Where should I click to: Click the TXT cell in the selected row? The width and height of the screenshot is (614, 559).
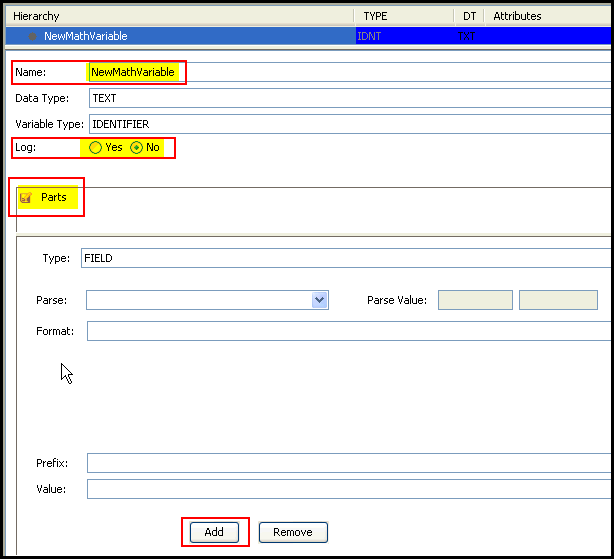(469, 36)
